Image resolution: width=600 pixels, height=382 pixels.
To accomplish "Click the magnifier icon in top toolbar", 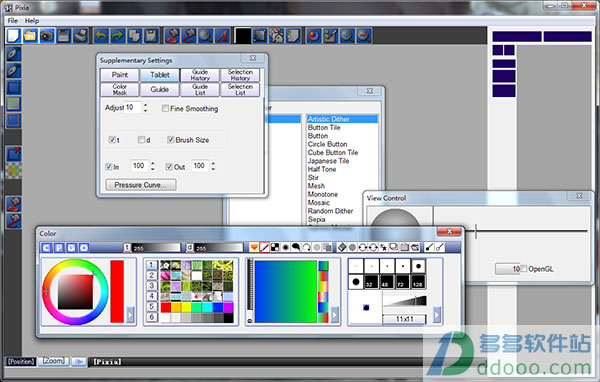I will point(205,36).
